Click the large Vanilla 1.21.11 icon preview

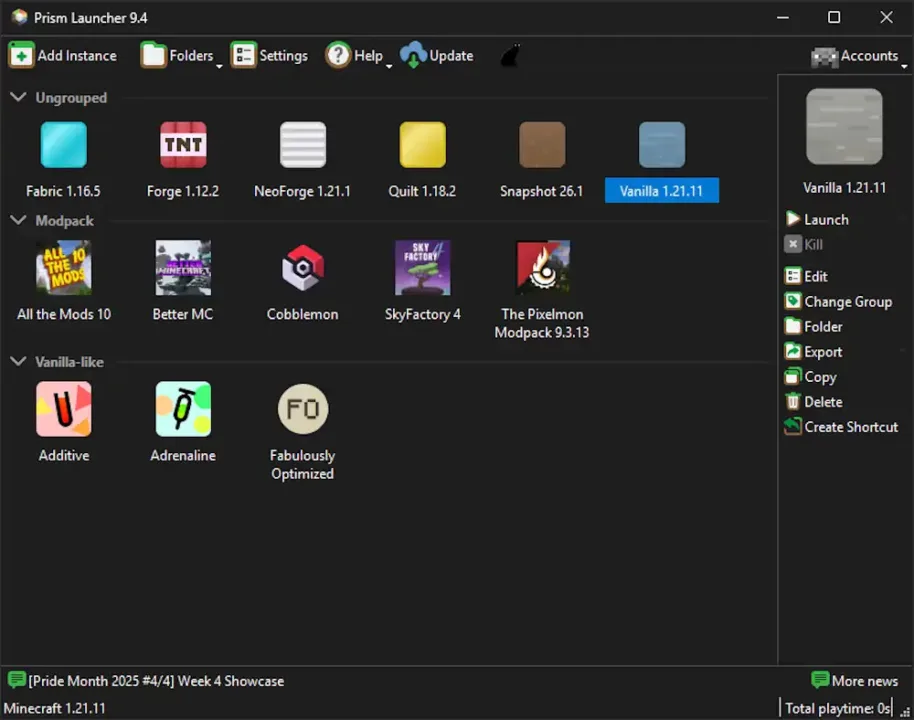pyautogui.click(x=844, y=127)
